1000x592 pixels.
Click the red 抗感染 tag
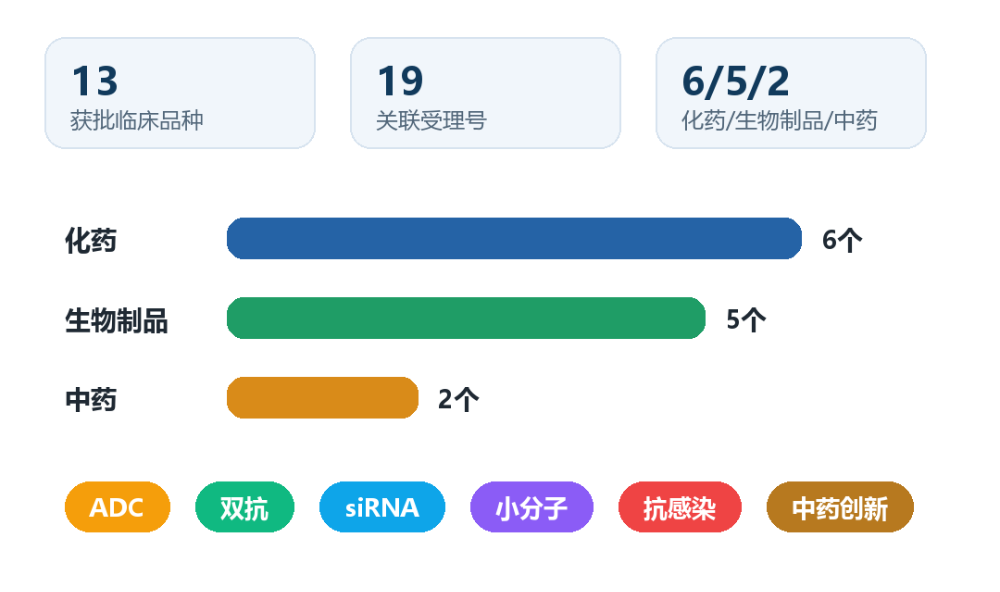click(x=679, y=507)
